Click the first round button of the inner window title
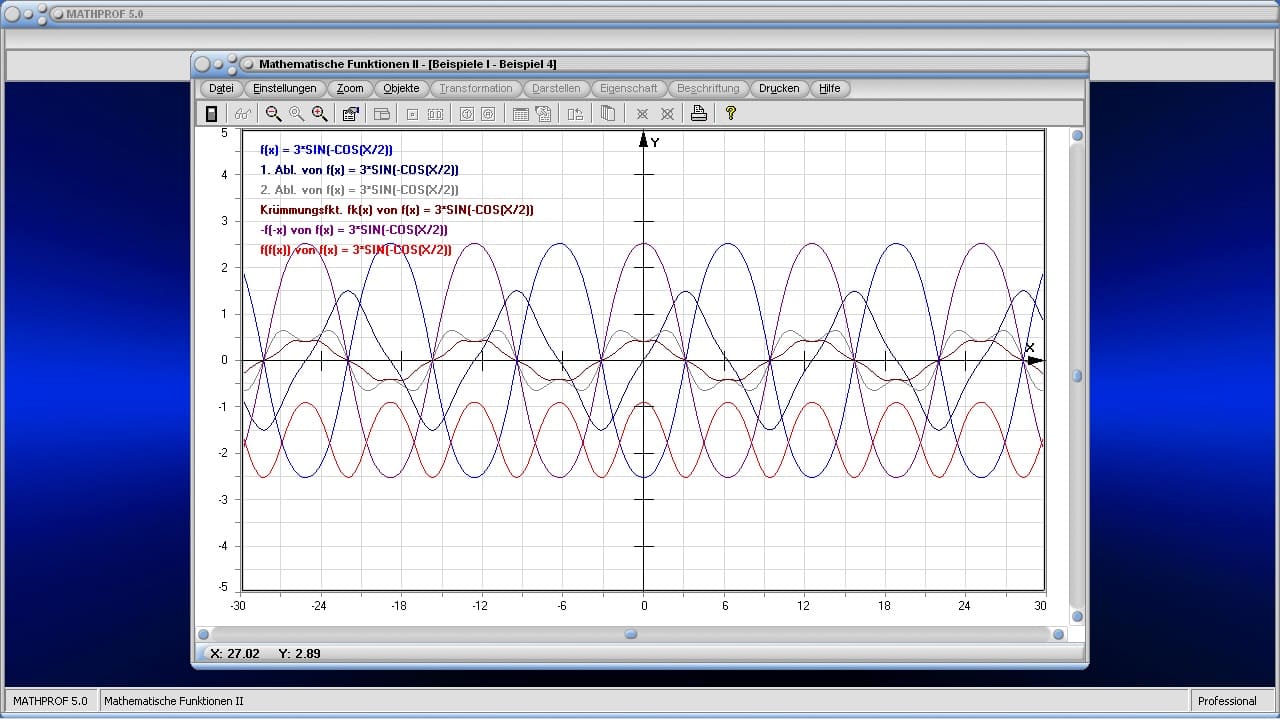The width and height of the screenshot is (1280, 720). point(203,64)
